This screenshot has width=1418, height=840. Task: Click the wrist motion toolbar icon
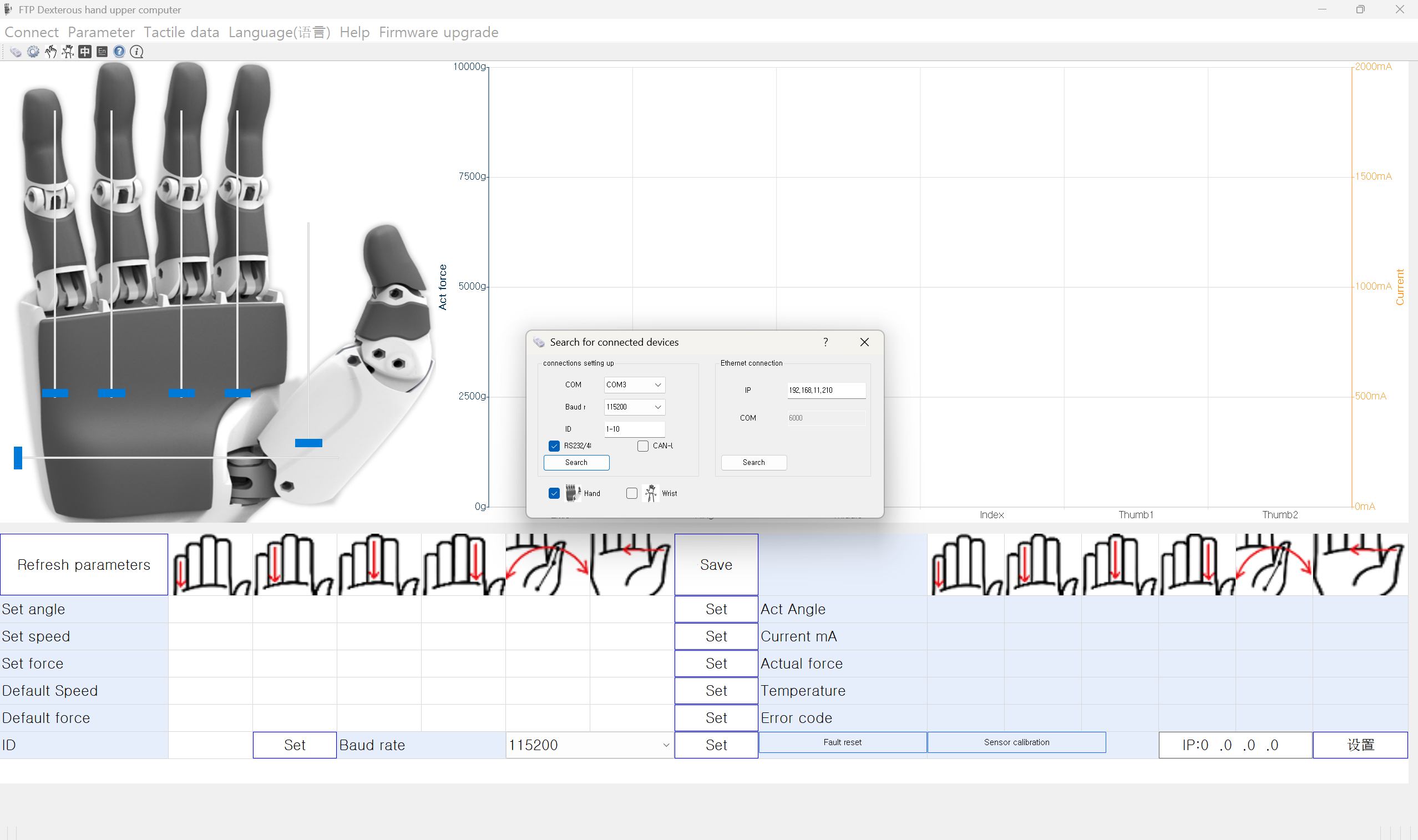(68, 52)
